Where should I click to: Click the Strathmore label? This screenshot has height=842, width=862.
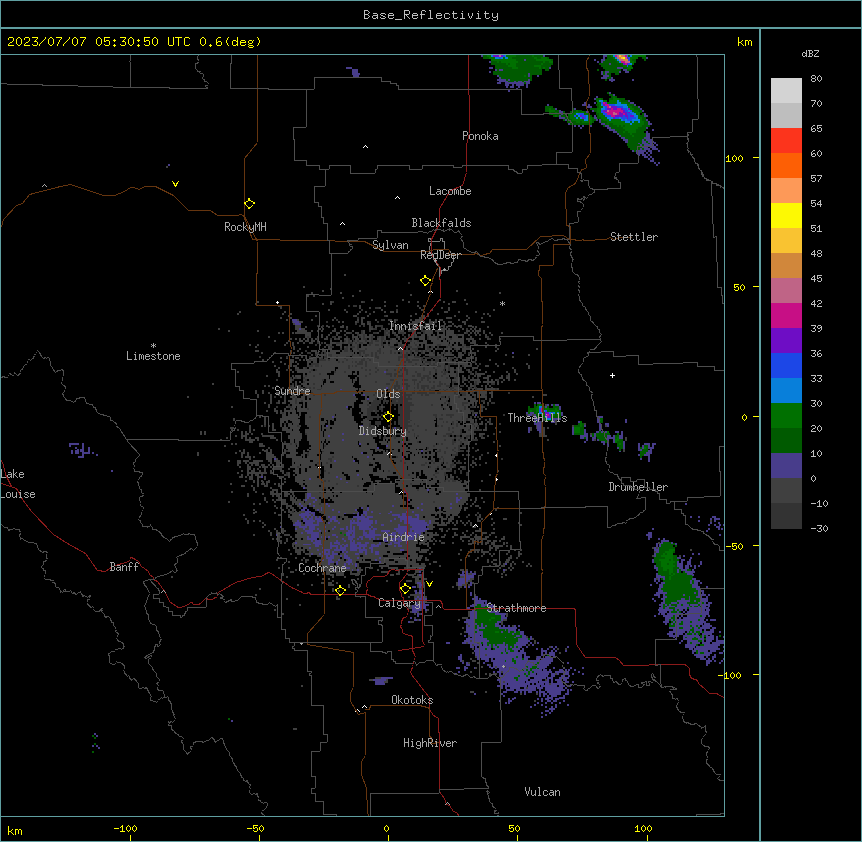click(516, 608)
